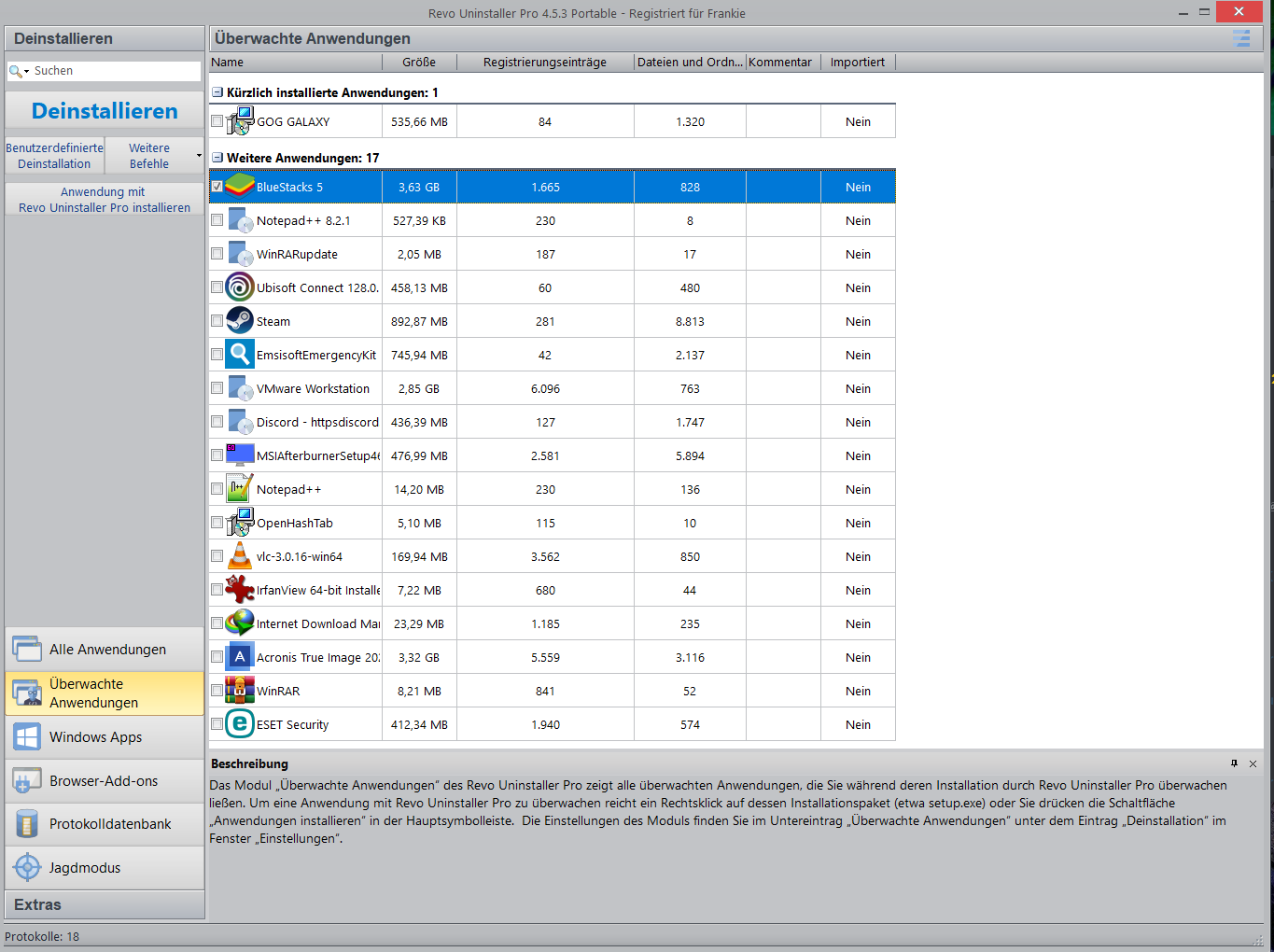Click the Discord - httpsdiscord row name

tap(317, 422)
